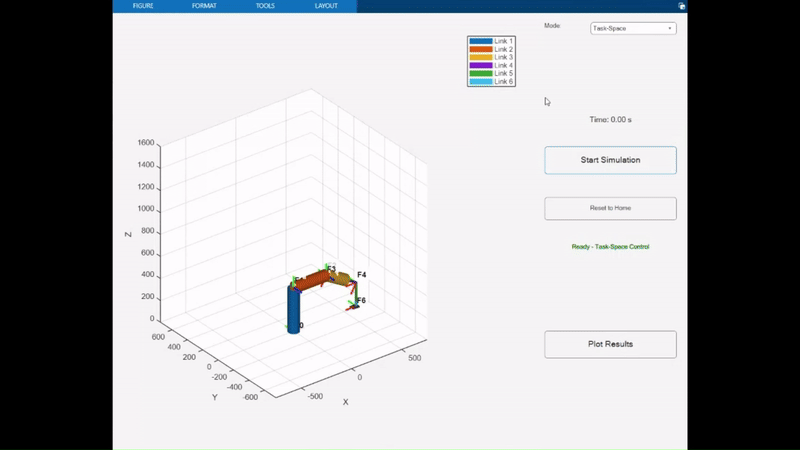
Task: Open the TOOLS tab
Action: click(x=265, y=6)
